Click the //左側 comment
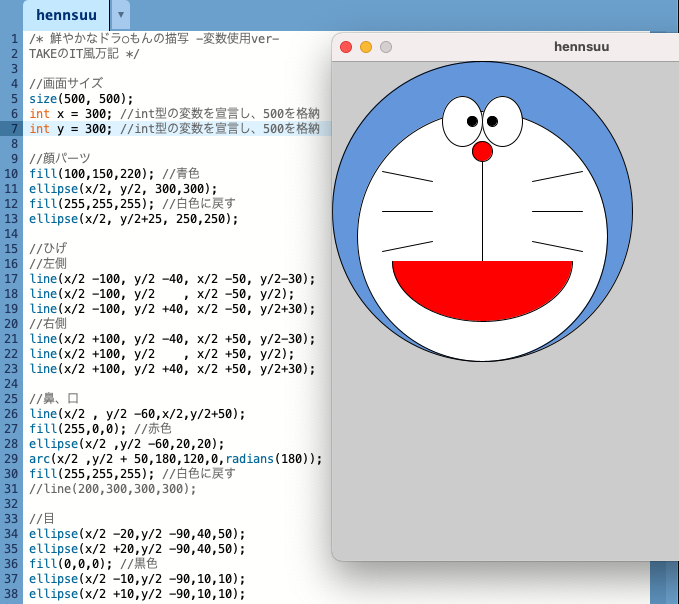 tap(48, 264)
